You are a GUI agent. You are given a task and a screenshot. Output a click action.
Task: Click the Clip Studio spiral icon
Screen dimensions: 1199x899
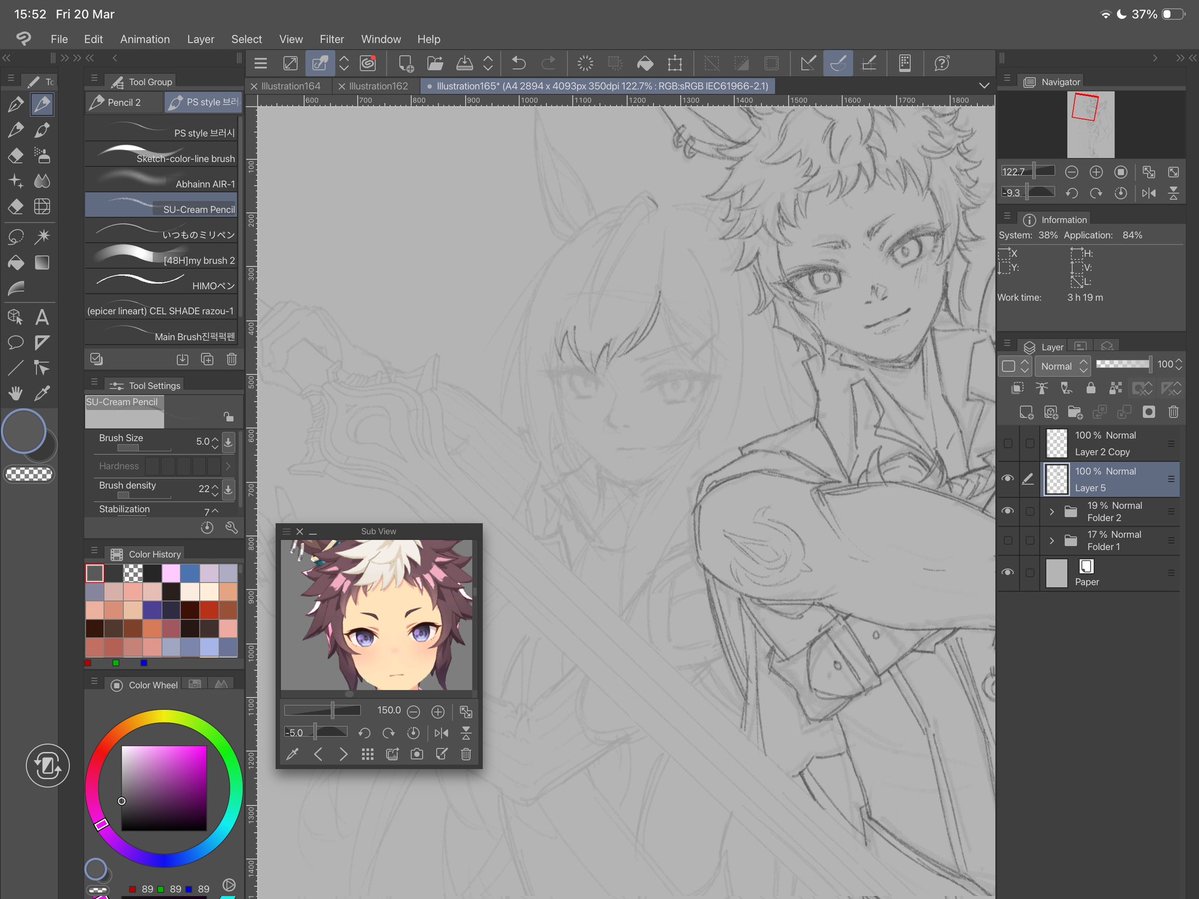pyautogui.click(x=367, y=63)
